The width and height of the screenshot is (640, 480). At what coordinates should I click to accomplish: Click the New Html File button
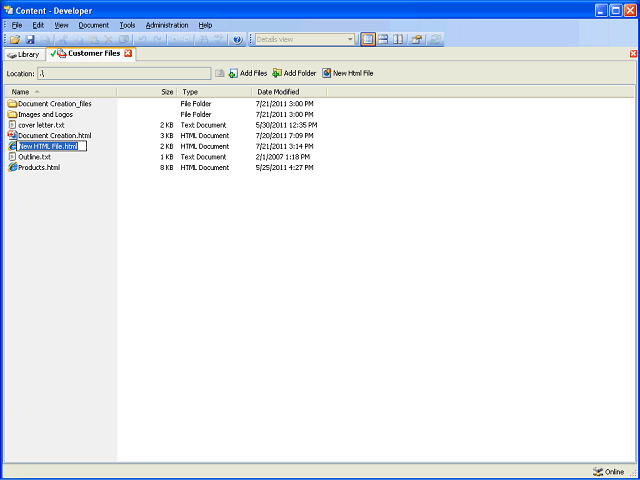(348, 73)
